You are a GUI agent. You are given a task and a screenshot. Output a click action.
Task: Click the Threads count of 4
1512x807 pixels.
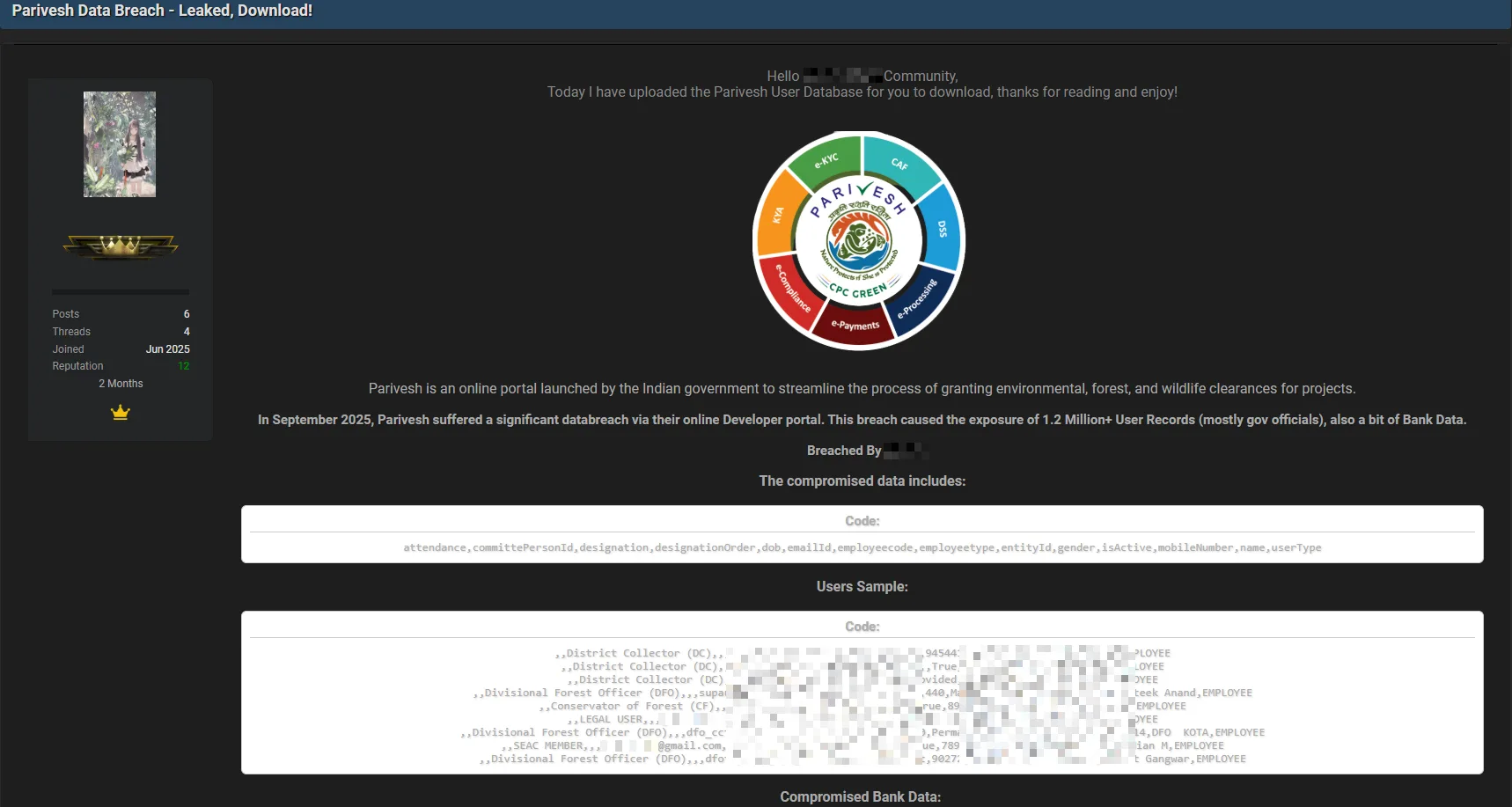click(186, 332)
